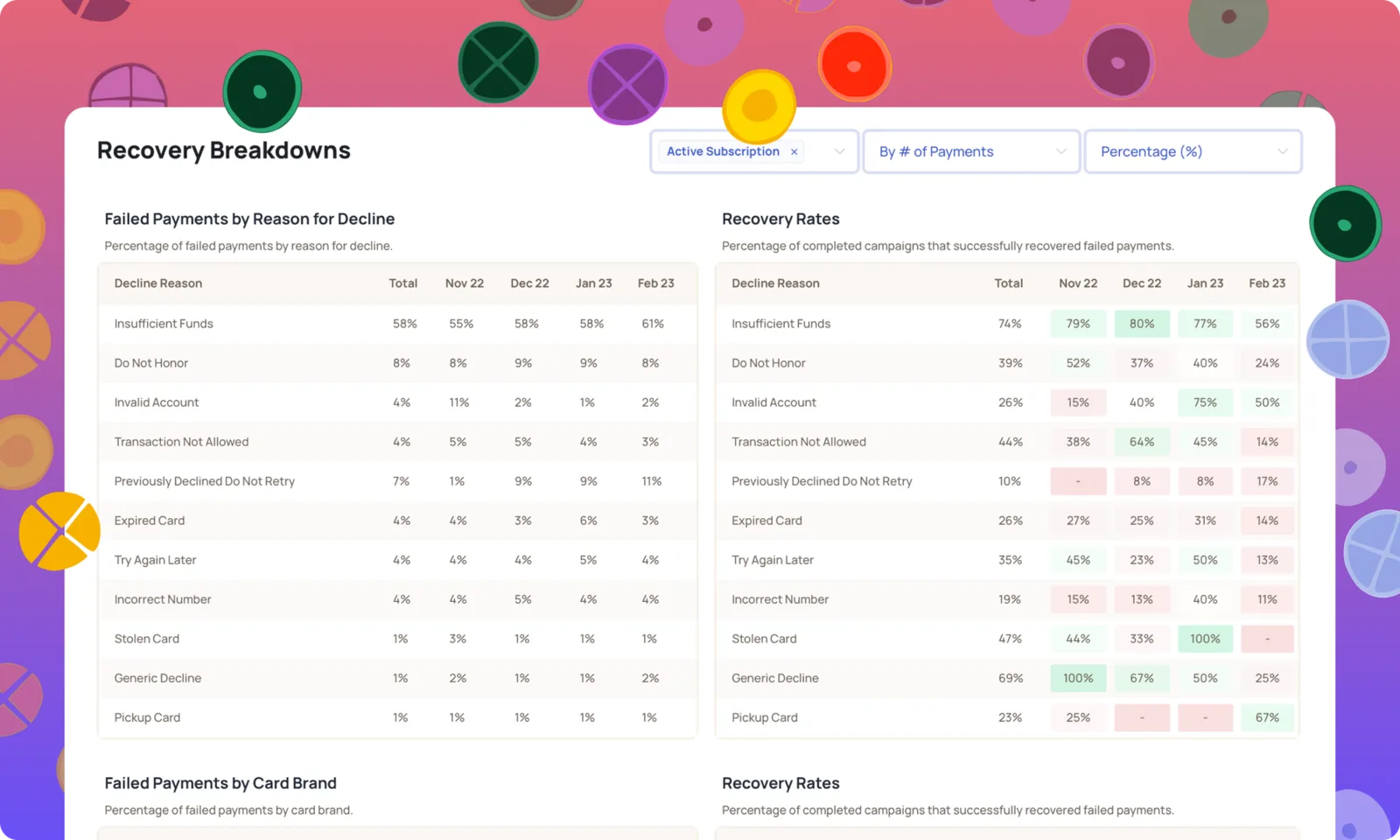
Task: Click the green 100% Stolen Card Jan 23 cell
Action: point(1205,639)
